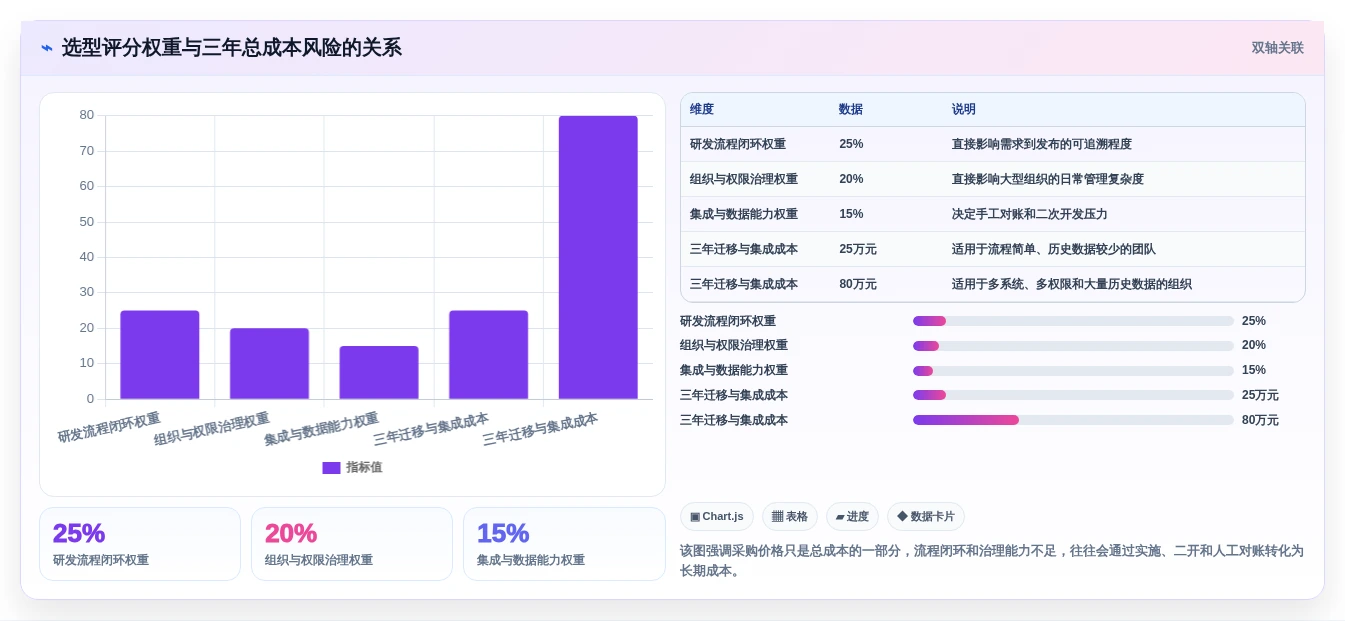The height and width of the screenshot is (621, 1345).
Task: Click the 研发流程闭环权重 progress bar
Action: (1073, 321)
